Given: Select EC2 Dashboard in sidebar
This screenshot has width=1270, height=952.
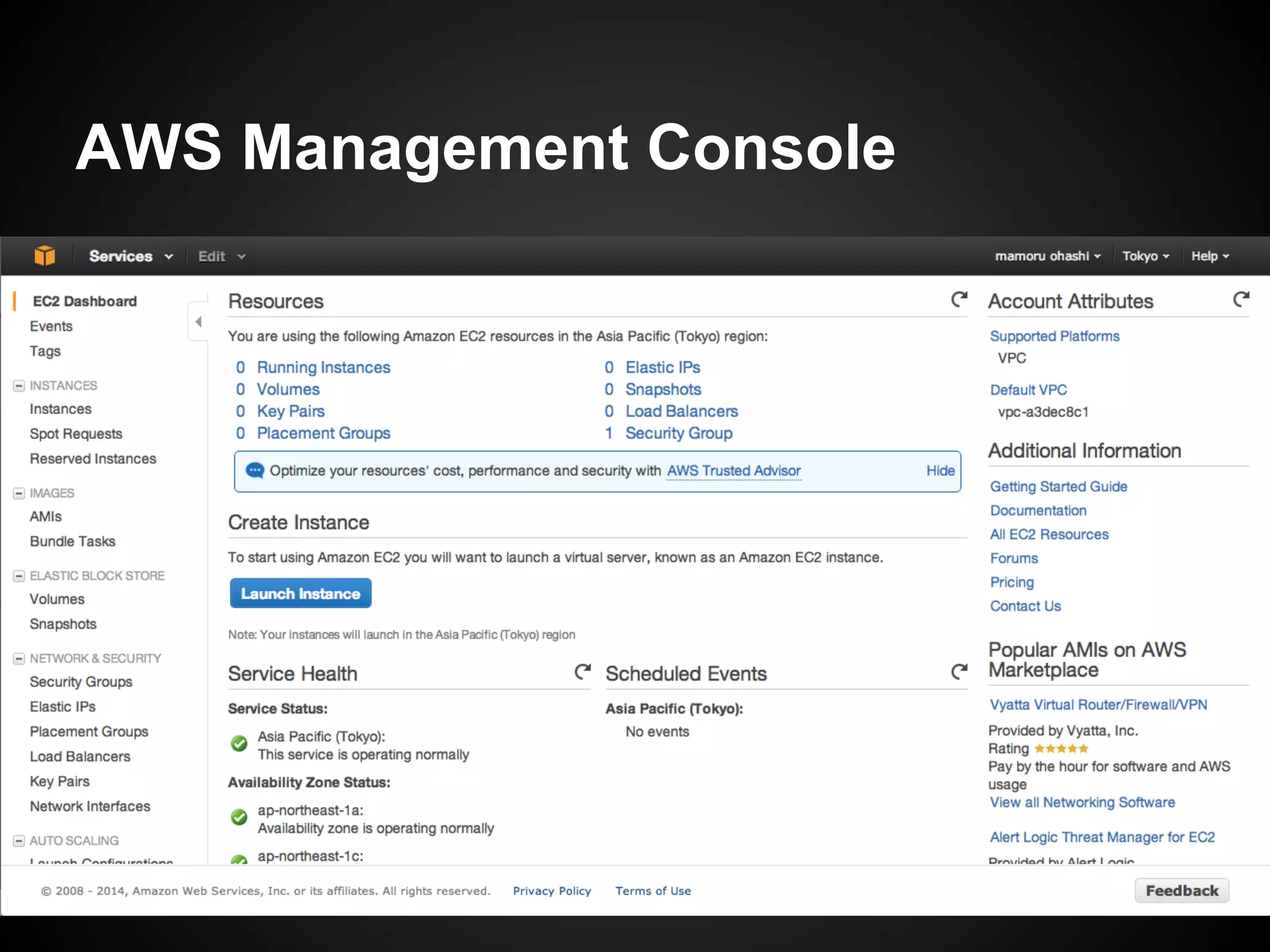Looking at the screenshot, I should click(x=84, y=301).
